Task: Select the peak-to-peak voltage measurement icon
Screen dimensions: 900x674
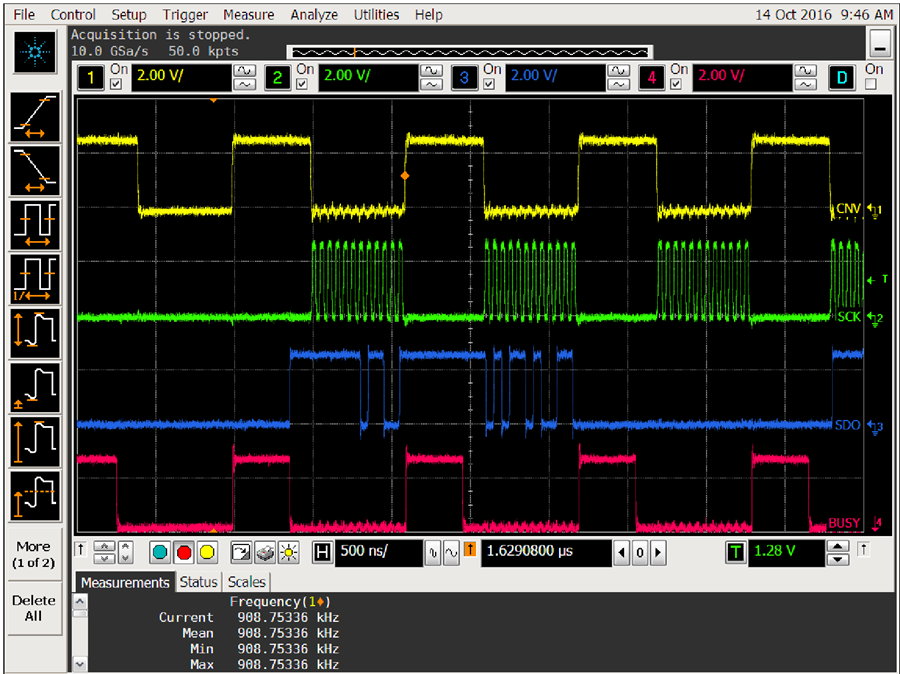Action: click(35, 333)
